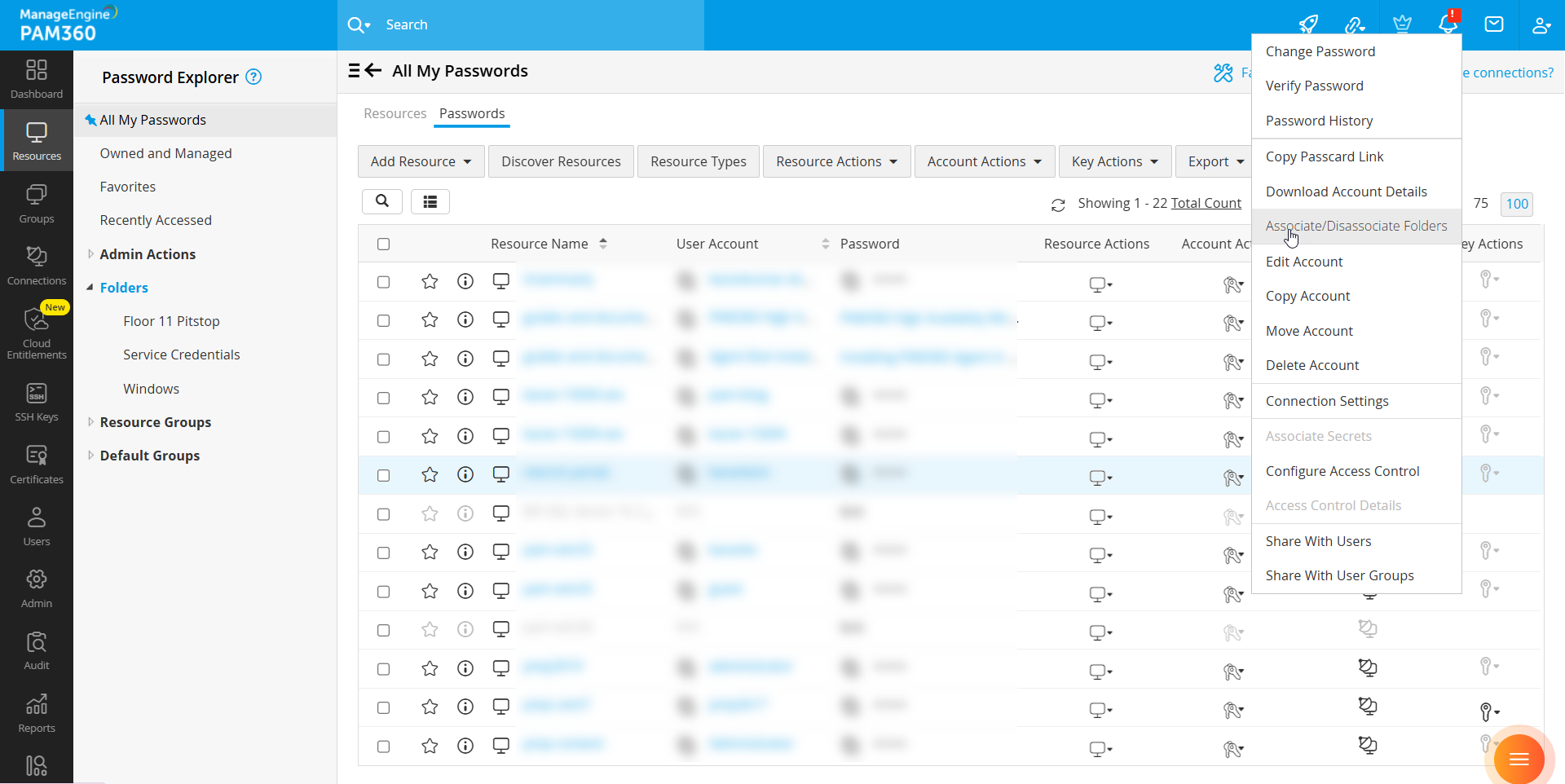Screen dimensions: 1565x784
Task: Favorite the first row with star icon
Action: [430, 281]
